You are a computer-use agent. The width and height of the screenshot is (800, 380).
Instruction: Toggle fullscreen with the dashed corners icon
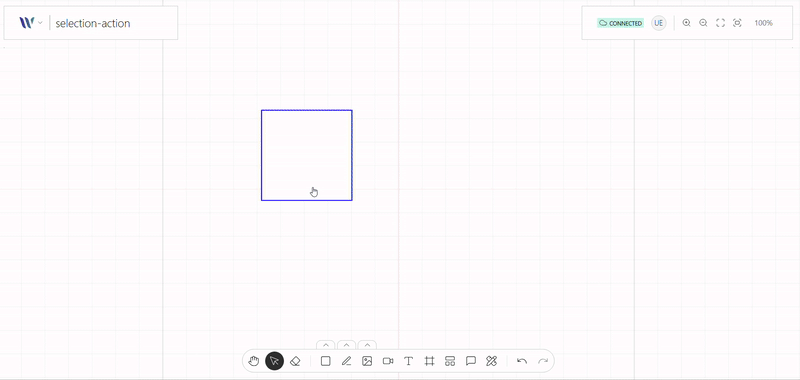[x=720, y=23]
